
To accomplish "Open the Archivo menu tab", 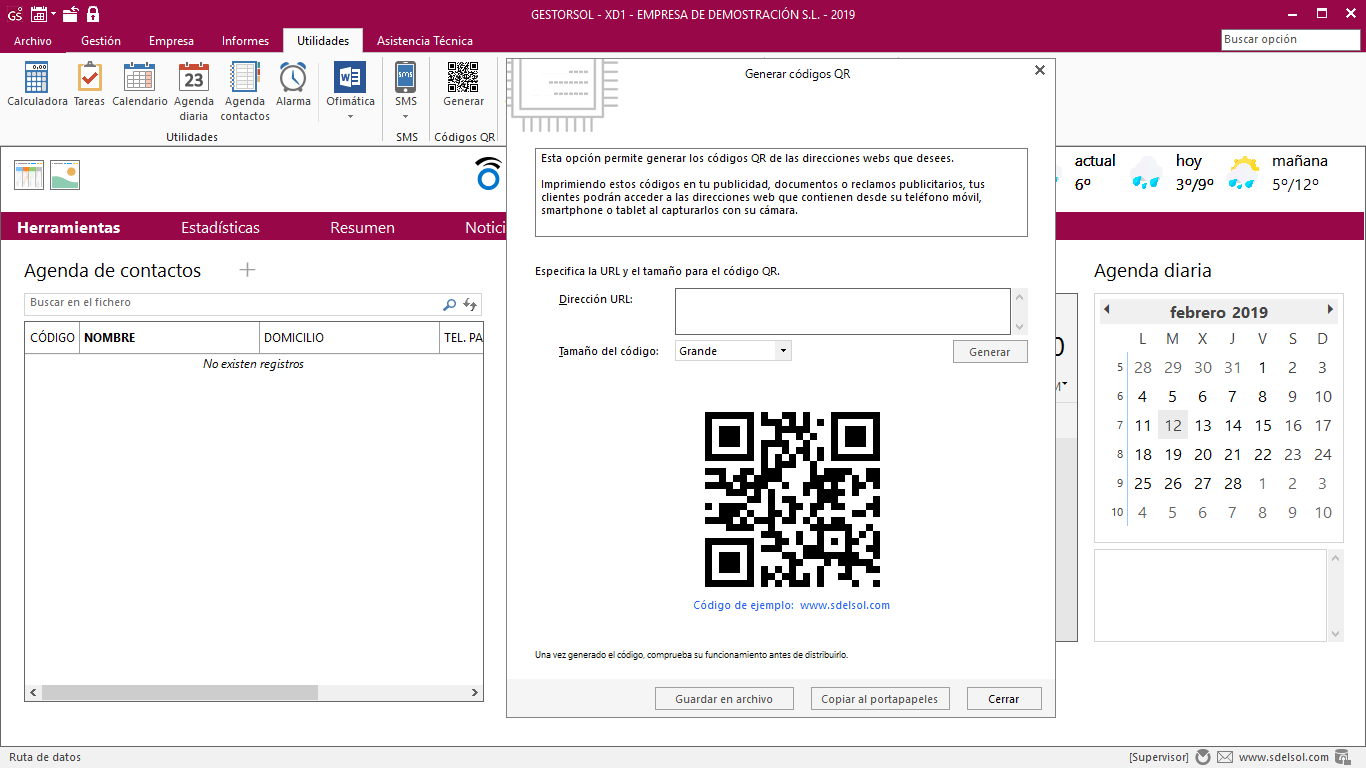I will 33,41.
